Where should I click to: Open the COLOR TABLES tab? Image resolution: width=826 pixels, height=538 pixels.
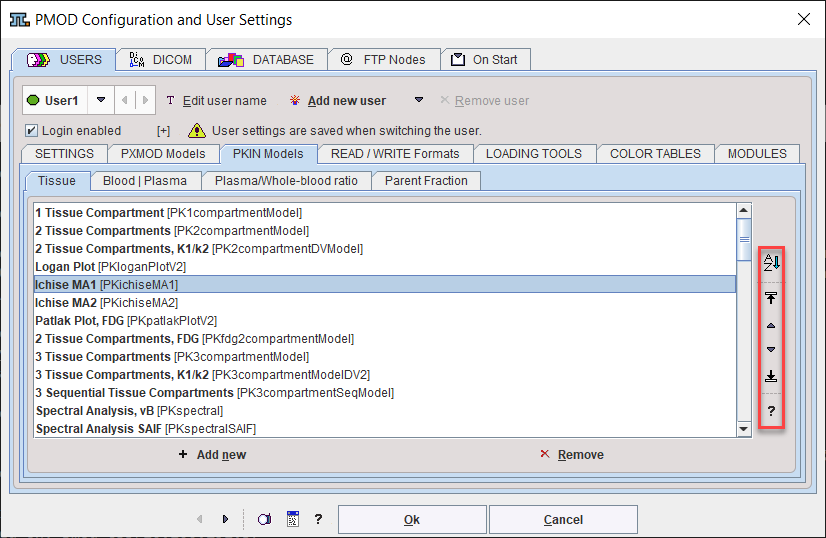(x=655, y=154)
